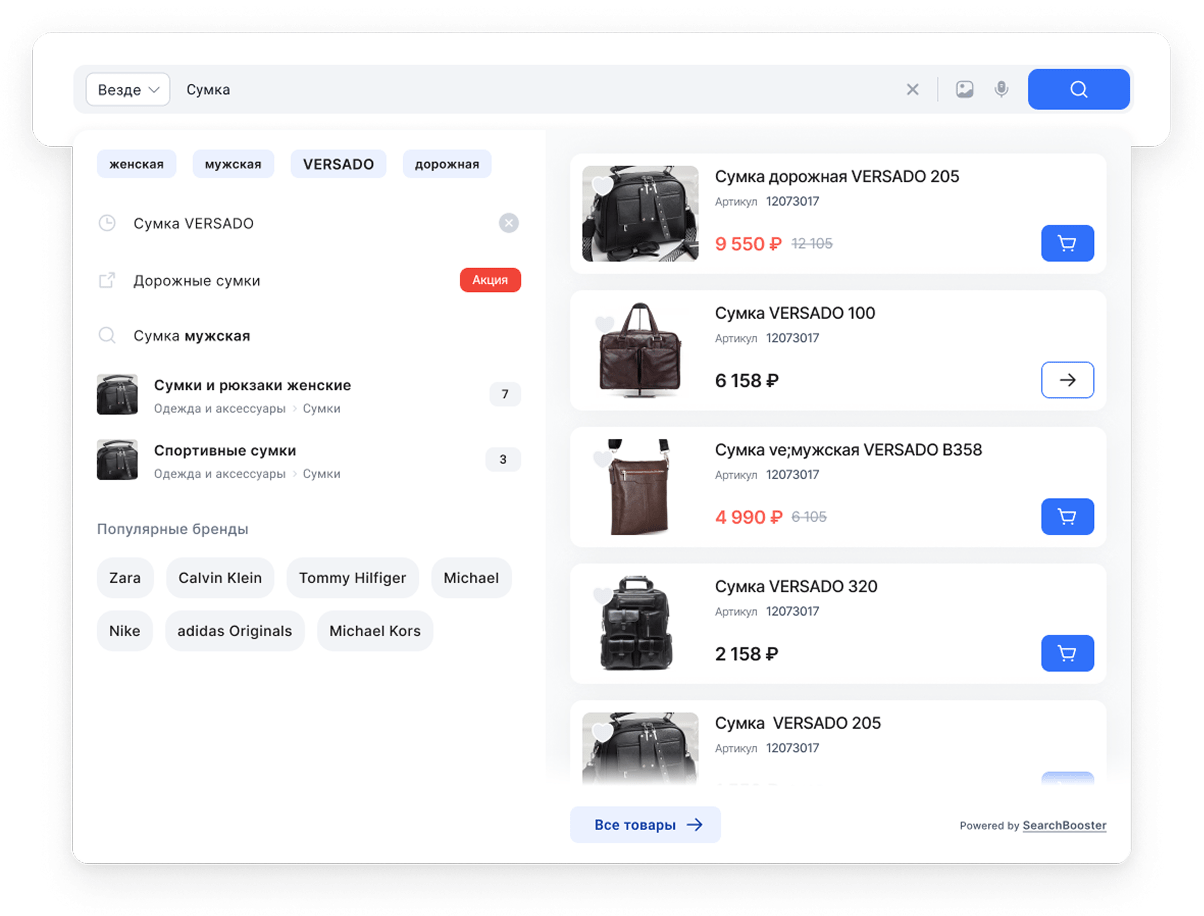Open product title 'Сумка VERSADO 100'
The height and width of the screenshot is (916, 1204).
coord(795,313)
